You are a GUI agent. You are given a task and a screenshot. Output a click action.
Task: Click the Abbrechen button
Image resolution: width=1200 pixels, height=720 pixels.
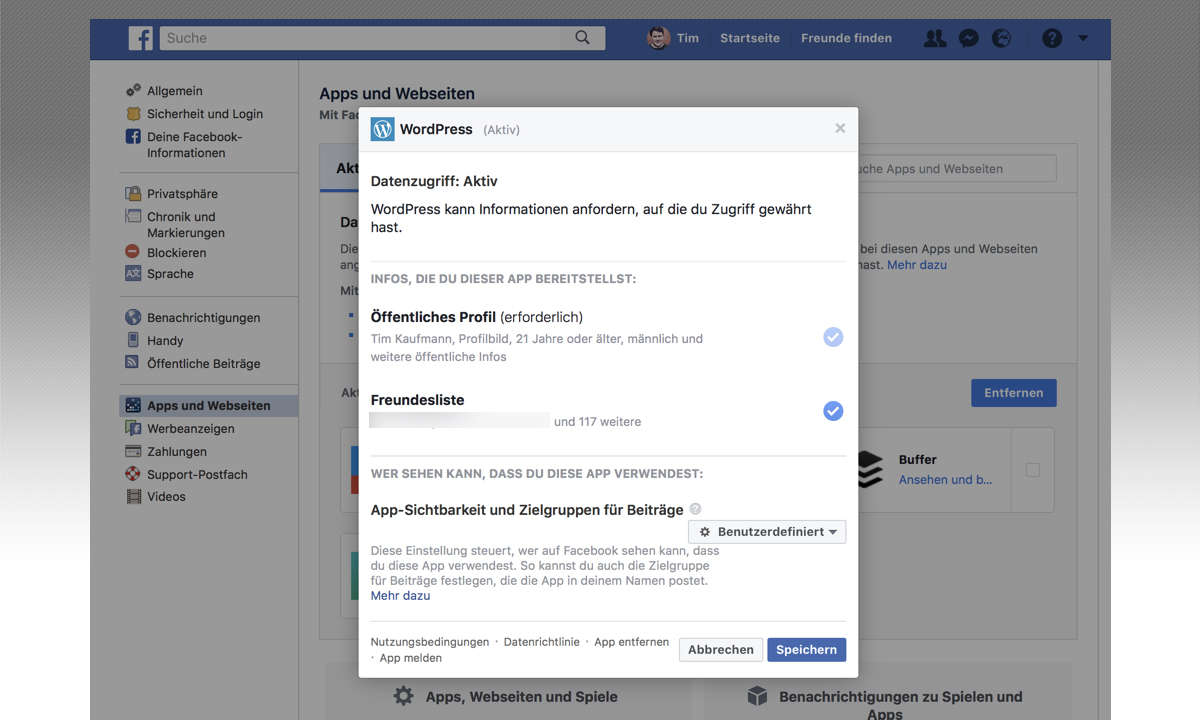tap(721, 650)
